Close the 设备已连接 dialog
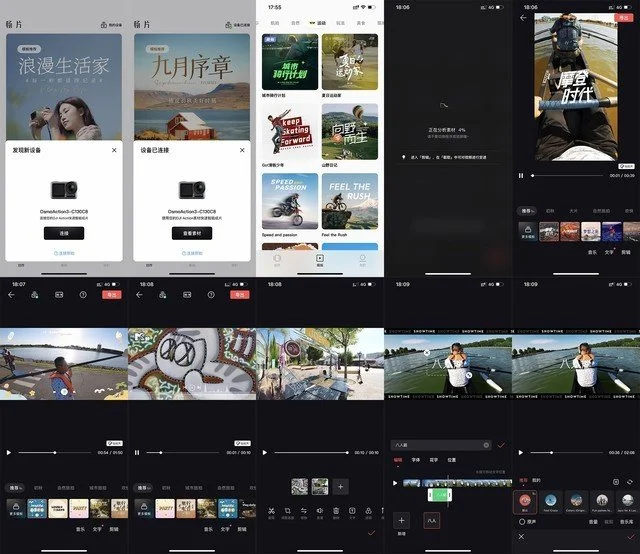This screenshot has width=640, height=554. [242, 150]
